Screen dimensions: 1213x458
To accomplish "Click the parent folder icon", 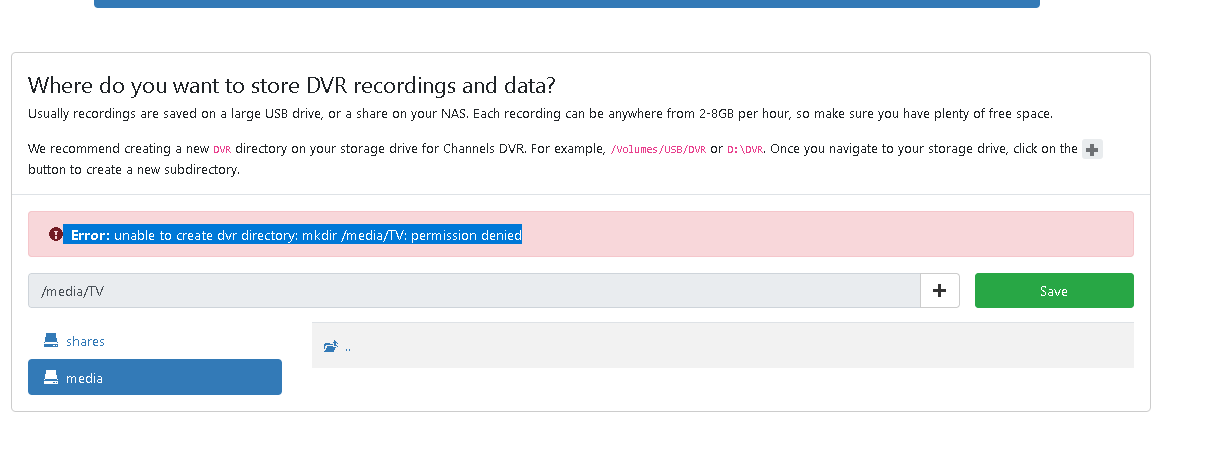I will [x=331, y=347].
